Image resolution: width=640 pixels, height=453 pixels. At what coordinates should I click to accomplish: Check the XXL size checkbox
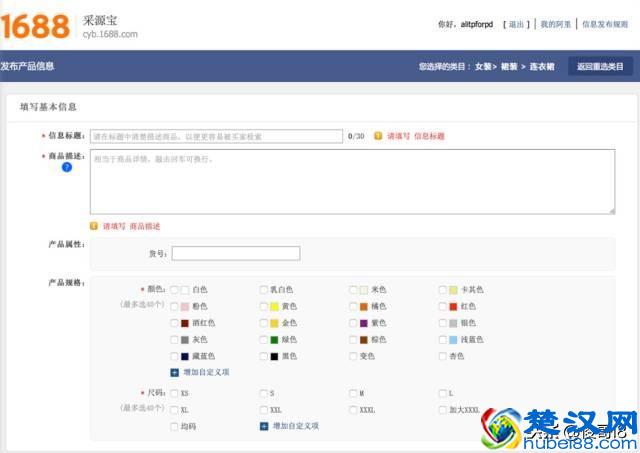coord(264,410)
